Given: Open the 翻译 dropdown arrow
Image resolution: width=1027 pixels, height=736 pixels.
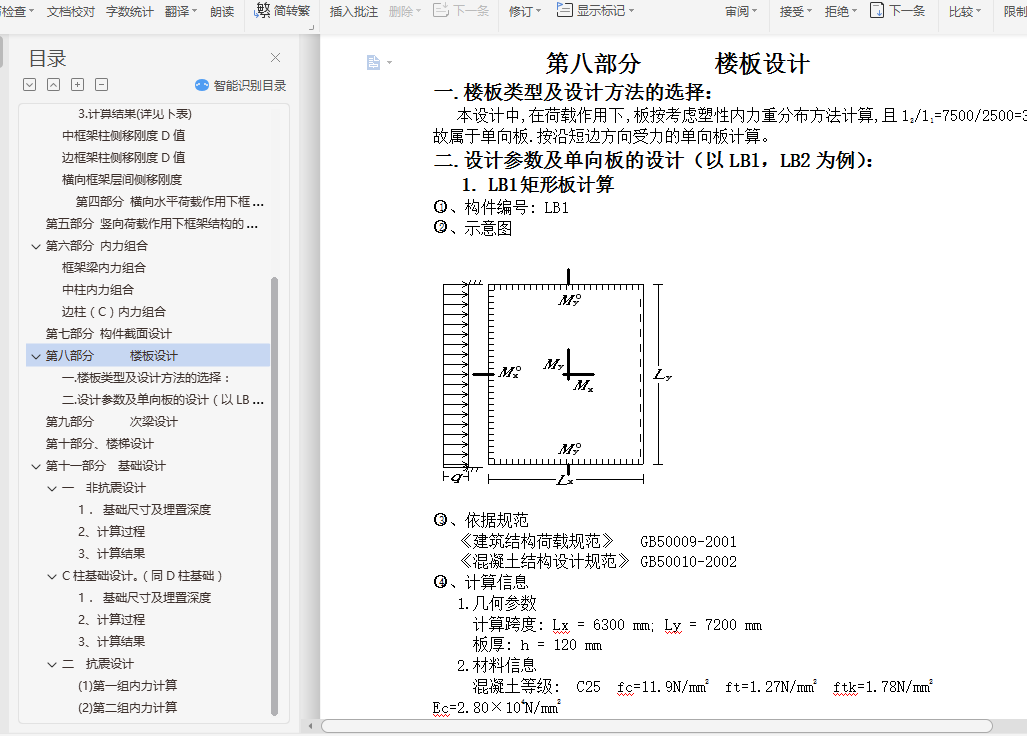Looking at the screenshot, I should [195, 11].
